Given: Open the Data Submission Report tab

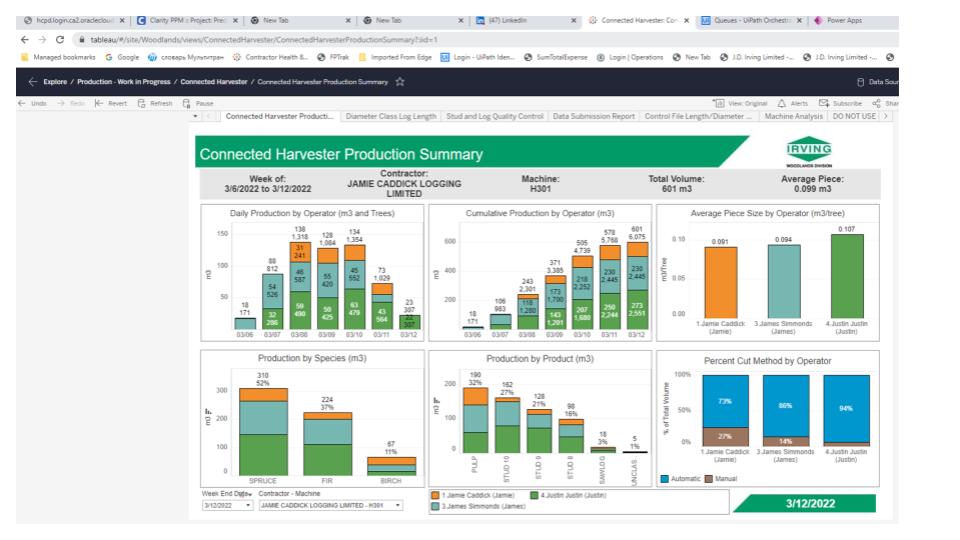Looking at the screenshot, I should (593, 116).
